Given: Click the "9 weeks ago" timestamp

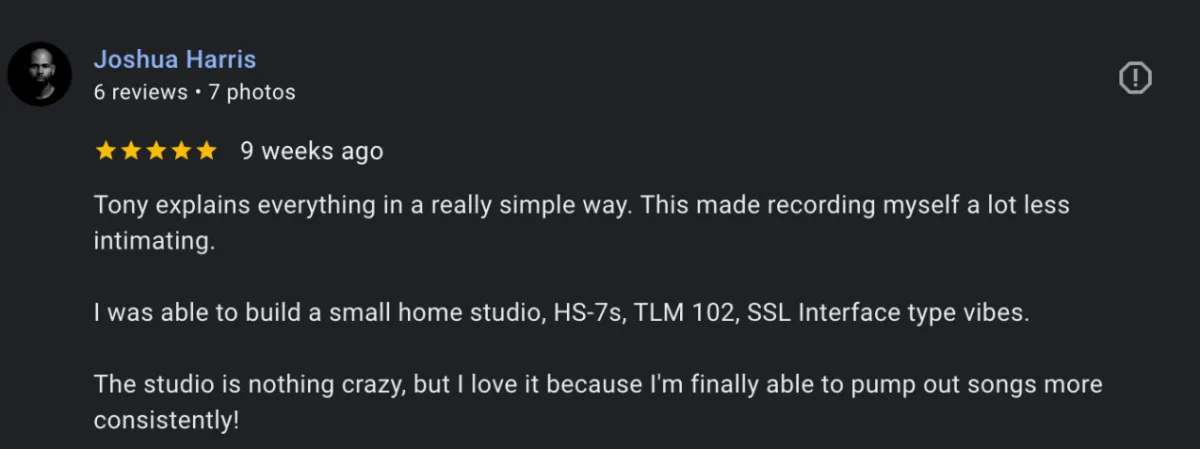Looking at the screenshot, I should tap(311, 151).
